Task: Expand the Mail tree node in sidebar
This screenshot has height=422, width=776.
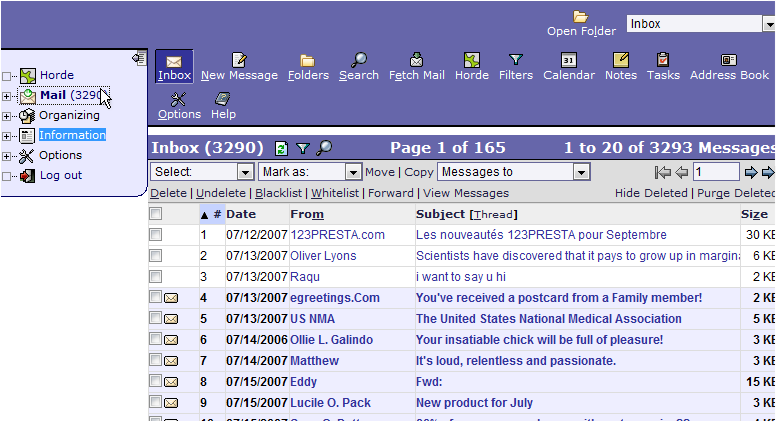Action: (x=7, y=96)
